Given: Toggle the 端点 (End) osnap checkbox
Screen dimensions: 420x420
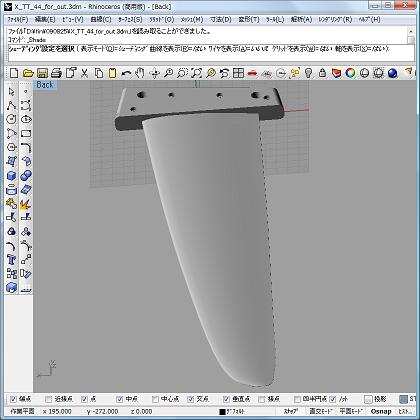Looking at the screenshot, I should pyautogui.click(x=13, y=399).
